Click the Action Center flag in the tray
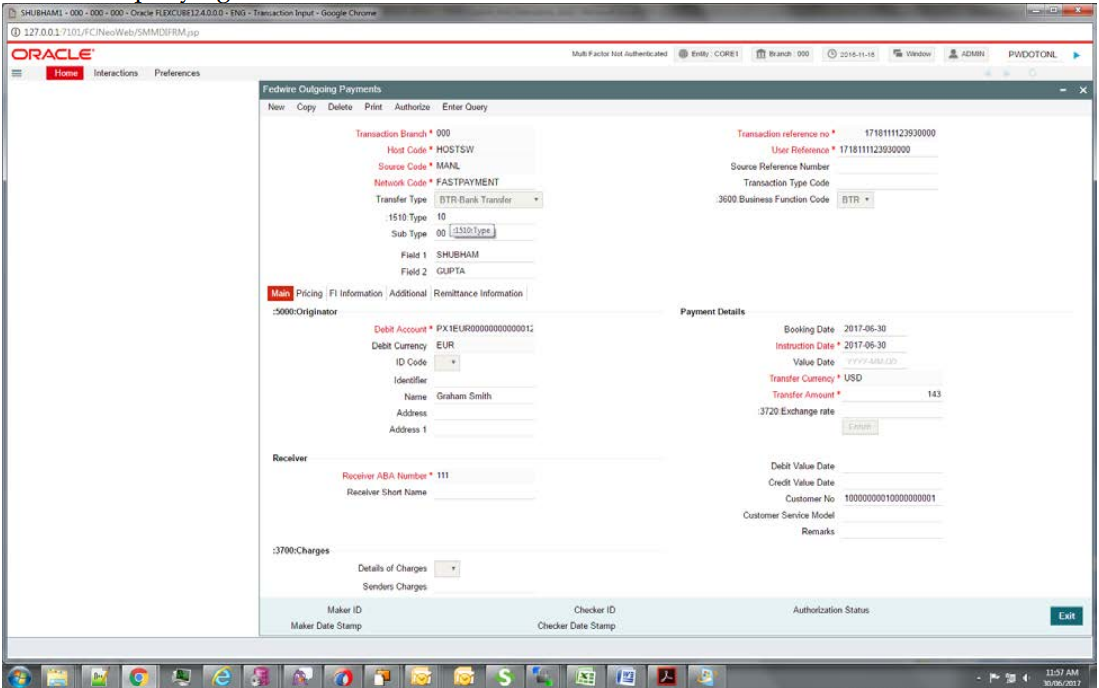Screen dimensions: 1099x688 point(994,677)
